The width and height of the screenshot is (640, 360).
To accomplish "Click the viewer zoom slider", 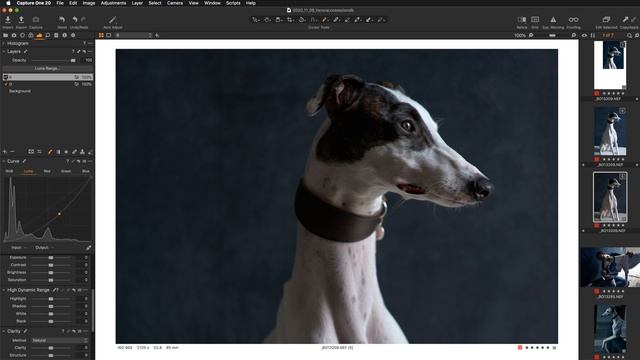I will (552, 36).
